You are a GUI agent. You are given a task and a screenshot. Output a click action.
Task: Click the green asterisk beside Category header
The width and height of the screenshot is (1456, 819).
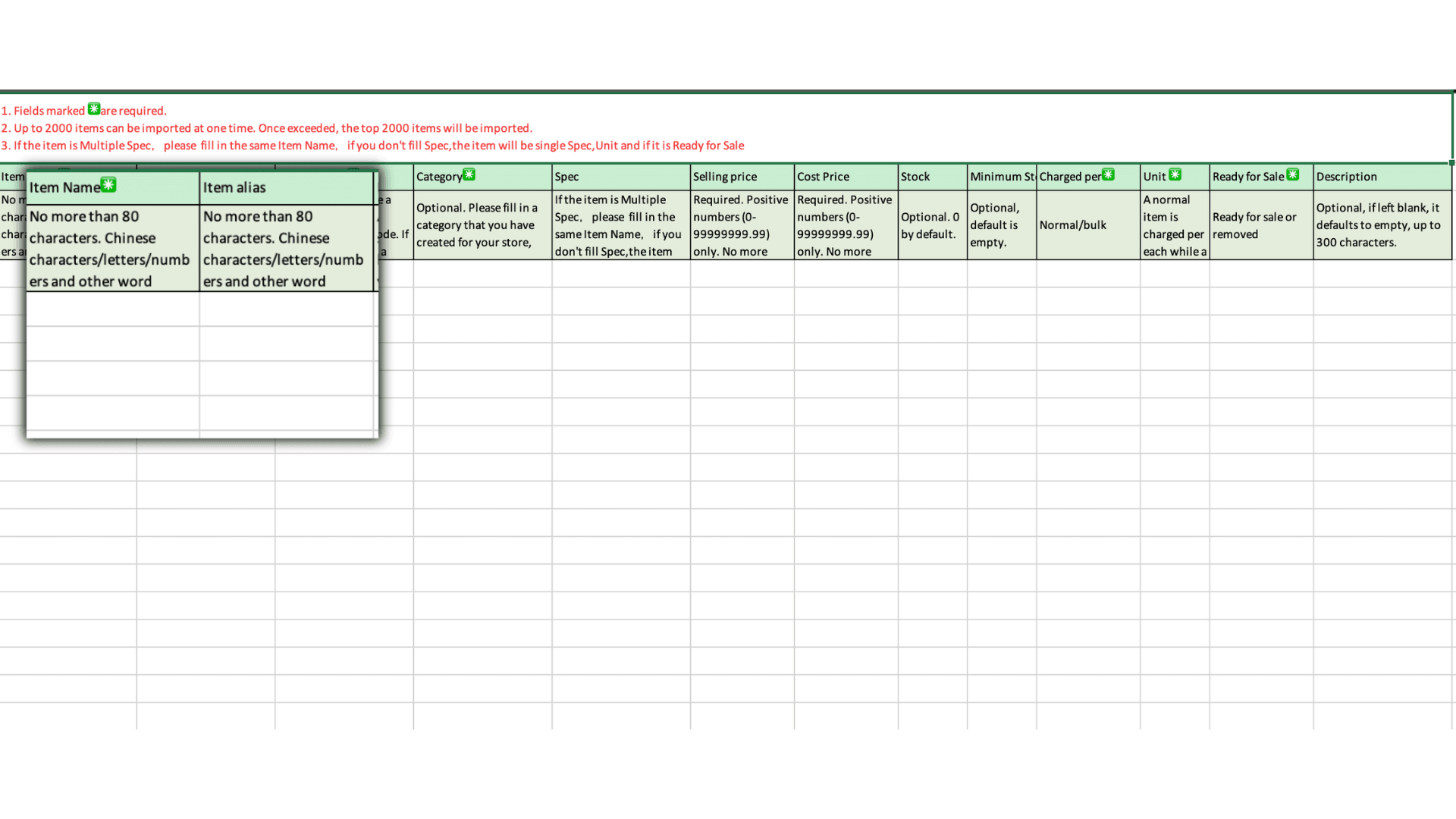coord(469,175)
